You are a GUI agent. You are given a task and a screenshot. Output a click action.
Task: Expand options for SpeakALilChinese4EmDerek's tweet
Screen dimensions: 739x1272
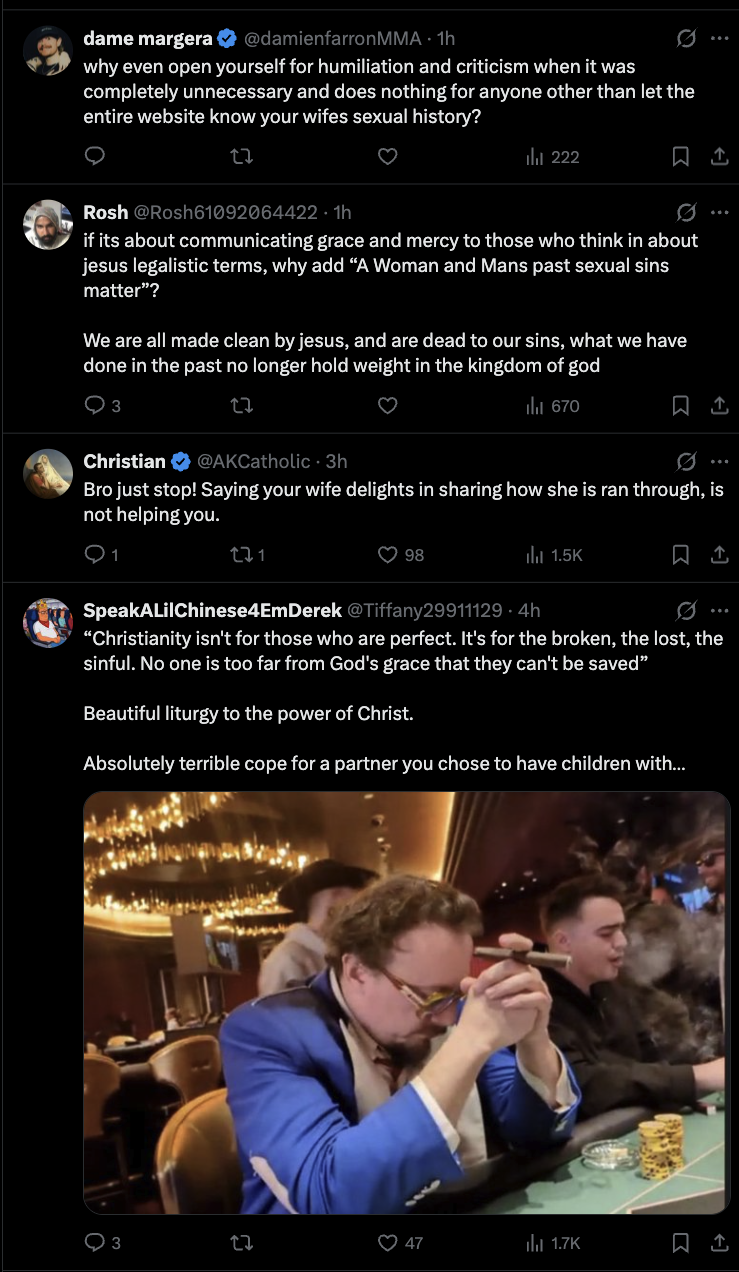[x=719, y=609]
